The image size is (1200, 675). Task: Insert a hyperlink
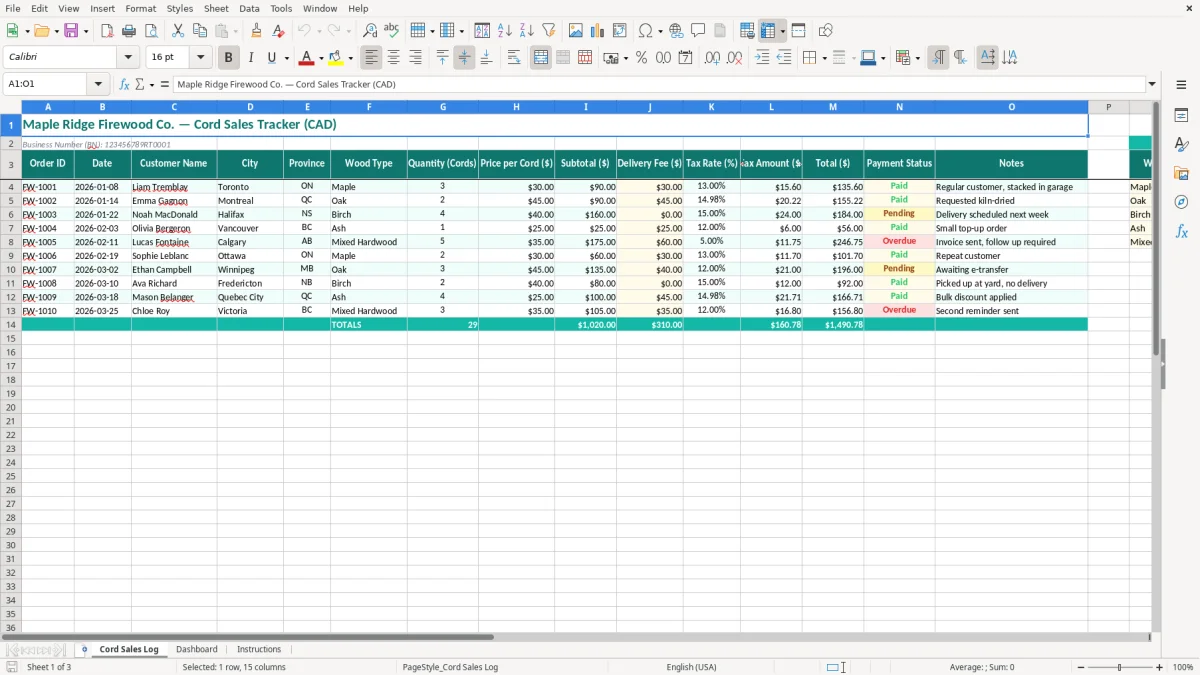676,31
